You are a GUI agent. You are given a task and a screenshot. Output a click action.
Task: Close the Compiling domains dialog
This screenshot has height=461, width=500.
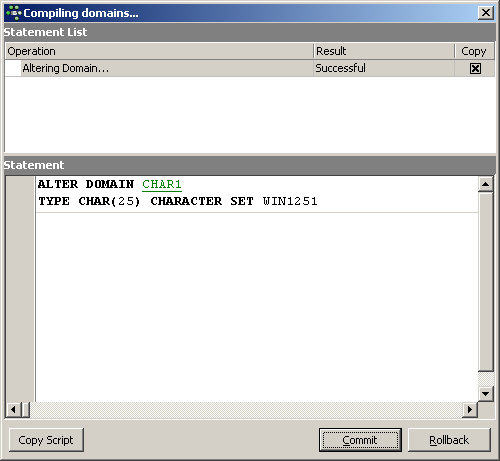click(x=486, y=13)
